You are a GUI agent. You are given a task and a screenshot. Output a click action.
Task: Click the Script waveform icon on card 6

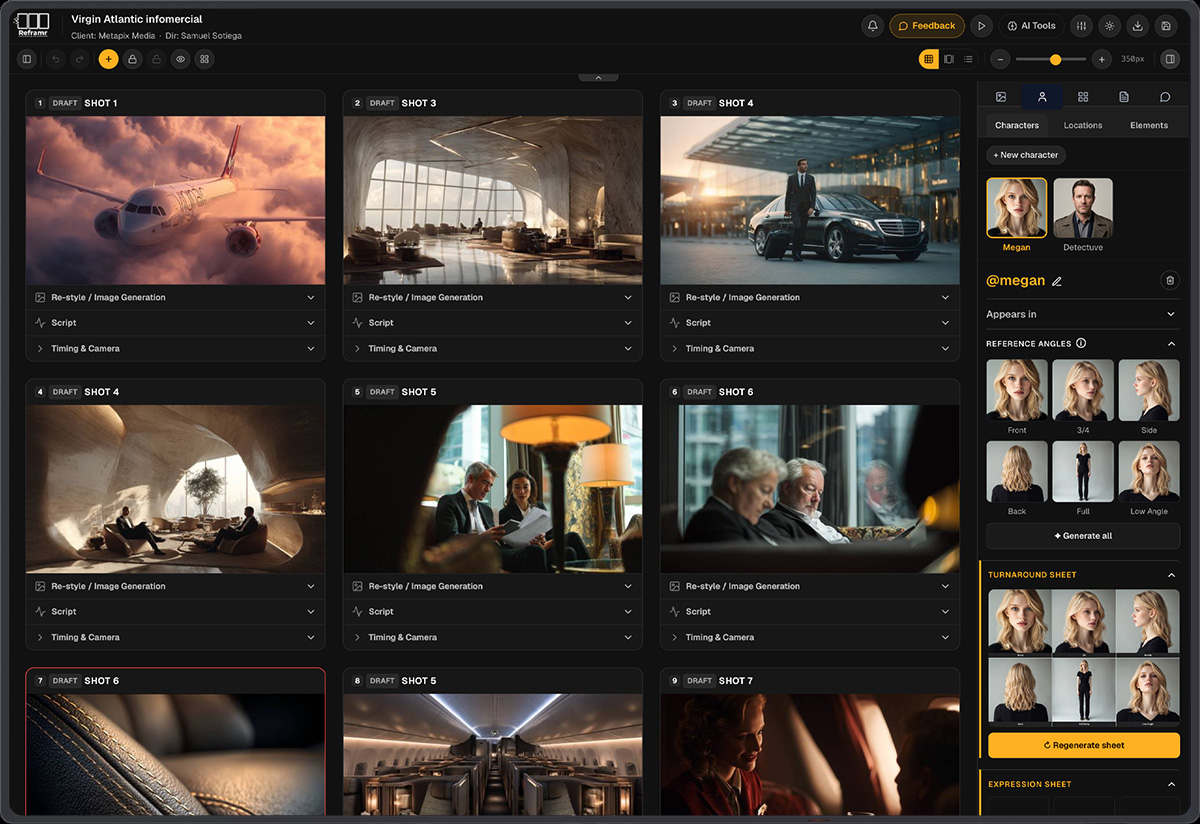point(674,611)
